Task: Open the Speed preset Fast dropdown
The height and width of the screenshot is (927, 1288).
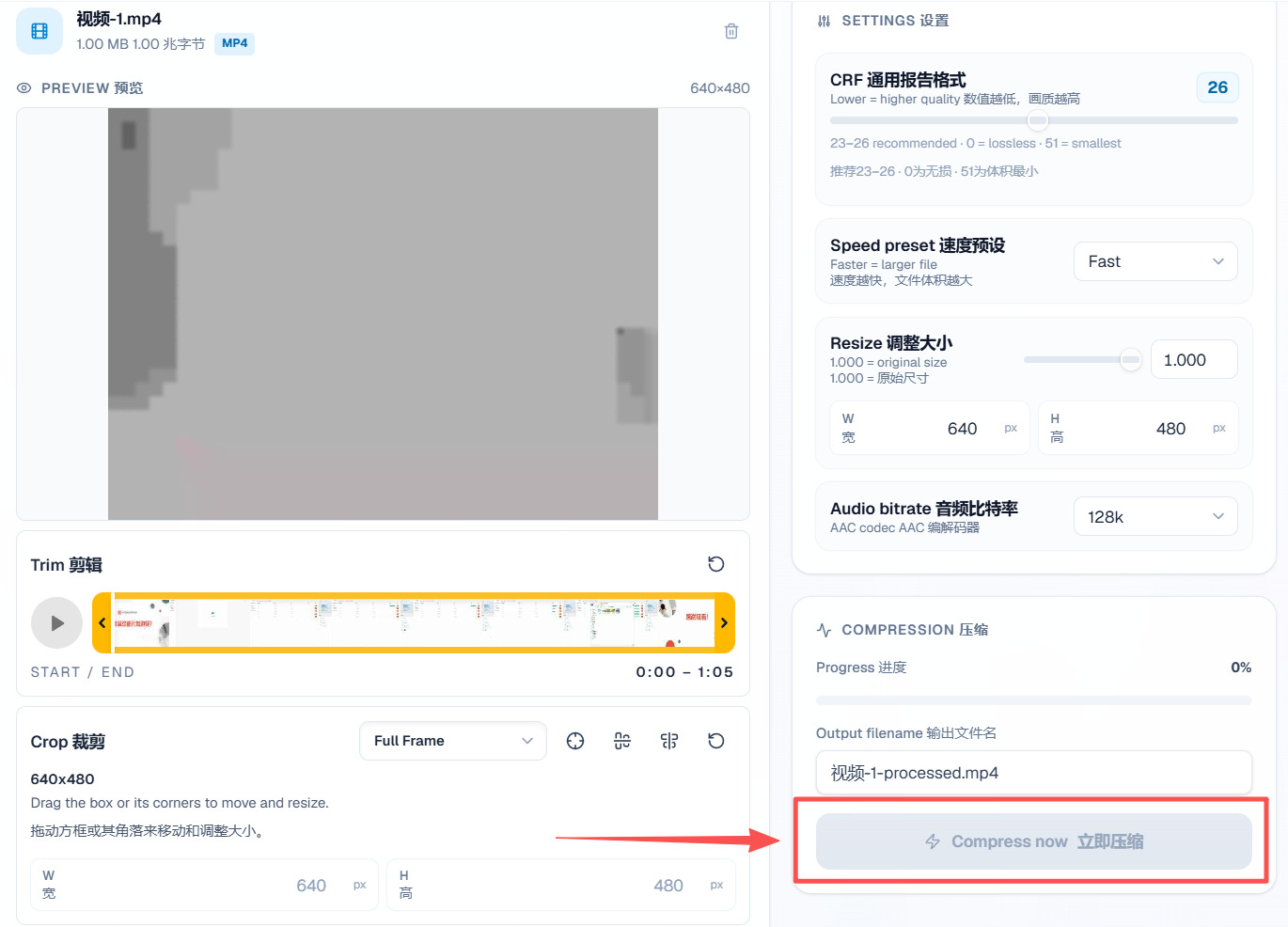Action: pos(1155,261)
